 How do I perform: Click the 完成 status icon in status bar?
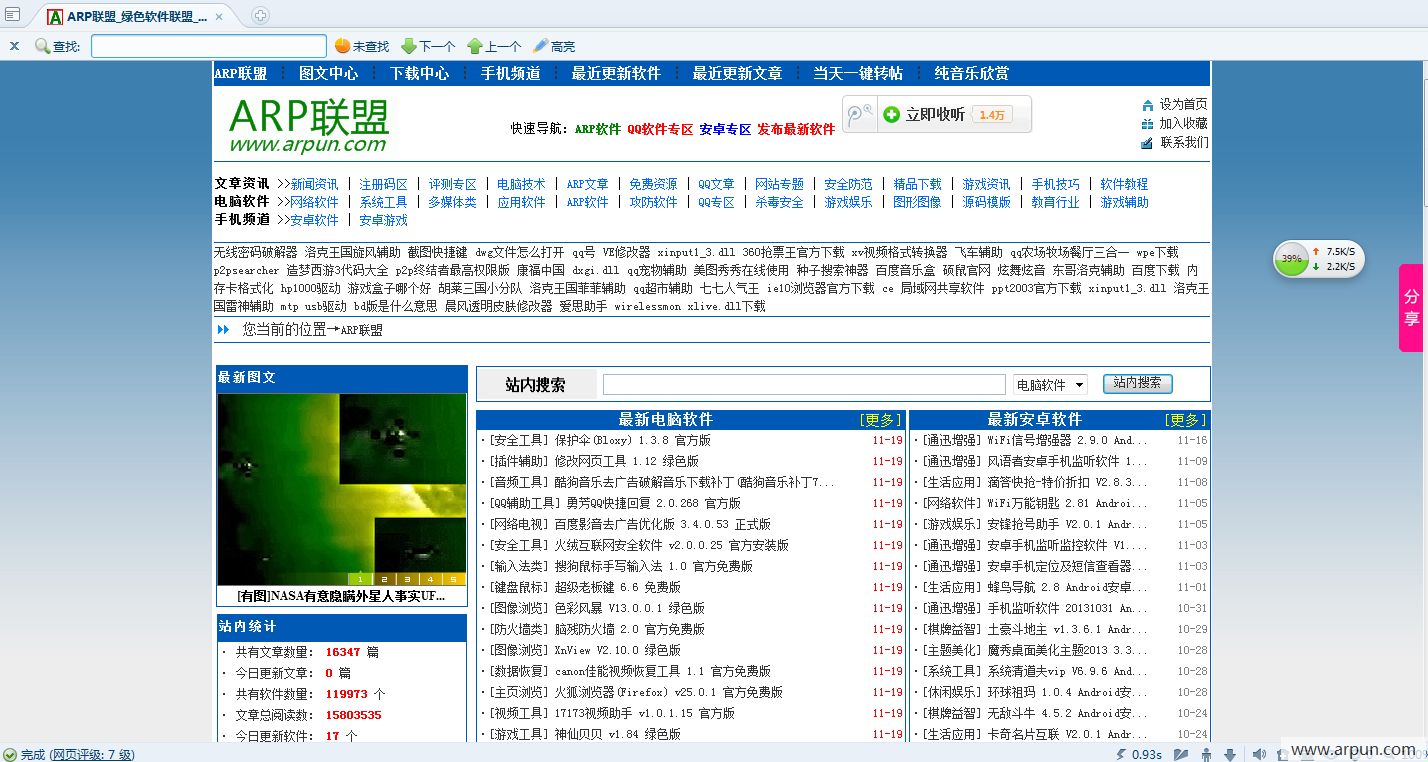(10, 754)
